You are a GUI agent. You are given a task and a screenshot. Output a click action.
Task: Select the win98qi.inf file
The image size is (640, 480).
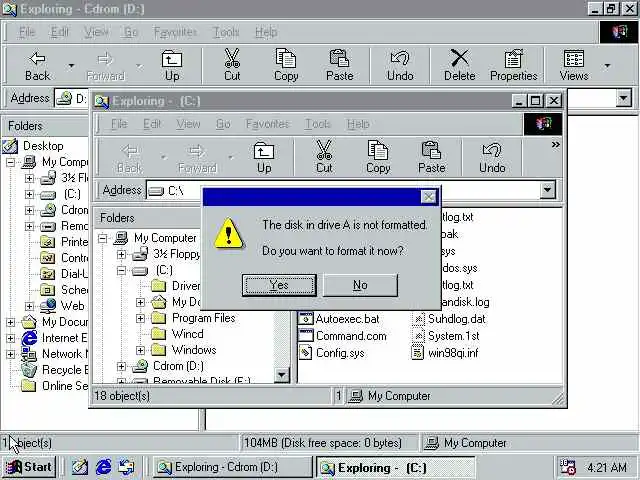click(445, 353)
